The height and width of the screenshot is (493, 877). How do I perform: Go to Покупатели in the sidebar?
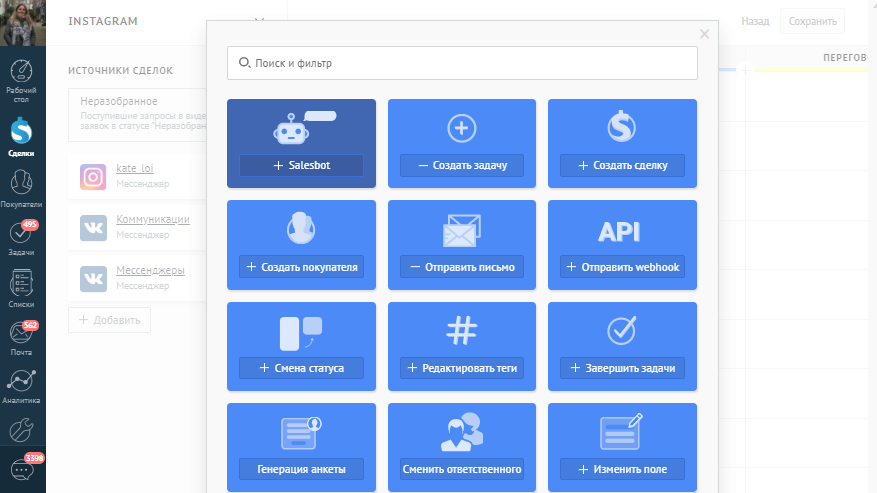[x=22, y=188]
